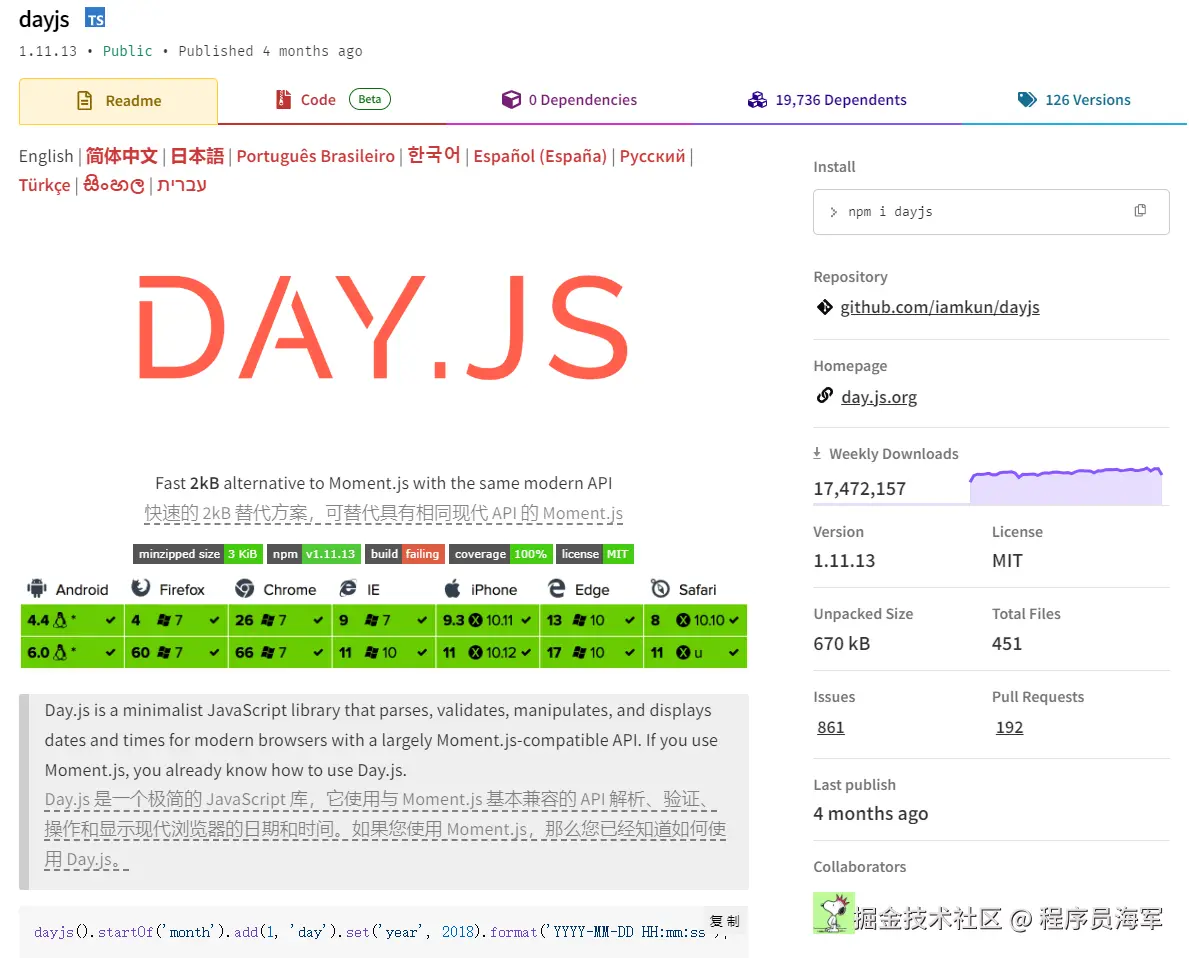
Task: Open the Readme tab
Action: coord(118,101)
